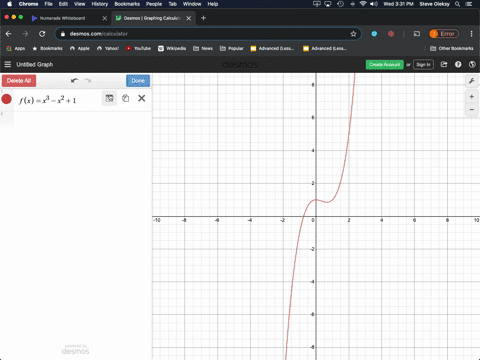Delete the f(x) expression with X

[142, 98]
